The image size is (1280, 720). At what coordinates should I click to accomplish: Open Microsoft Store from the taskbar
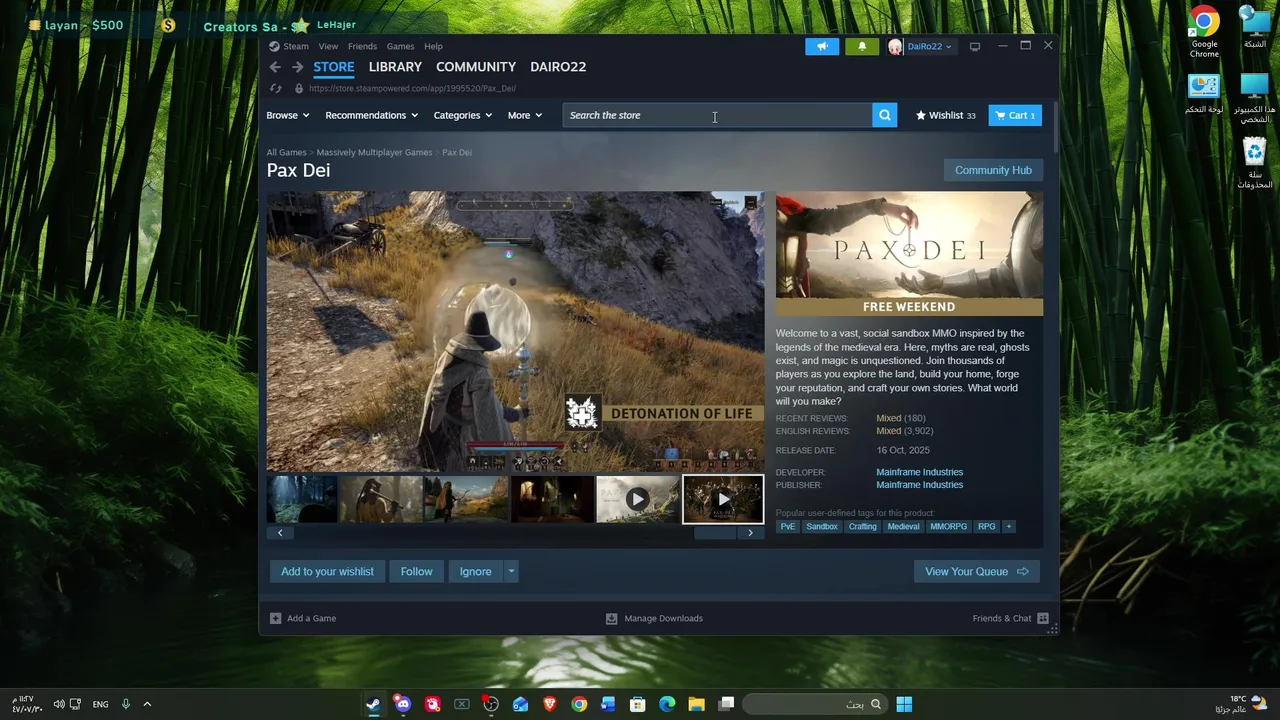click(x=637, y=704)
